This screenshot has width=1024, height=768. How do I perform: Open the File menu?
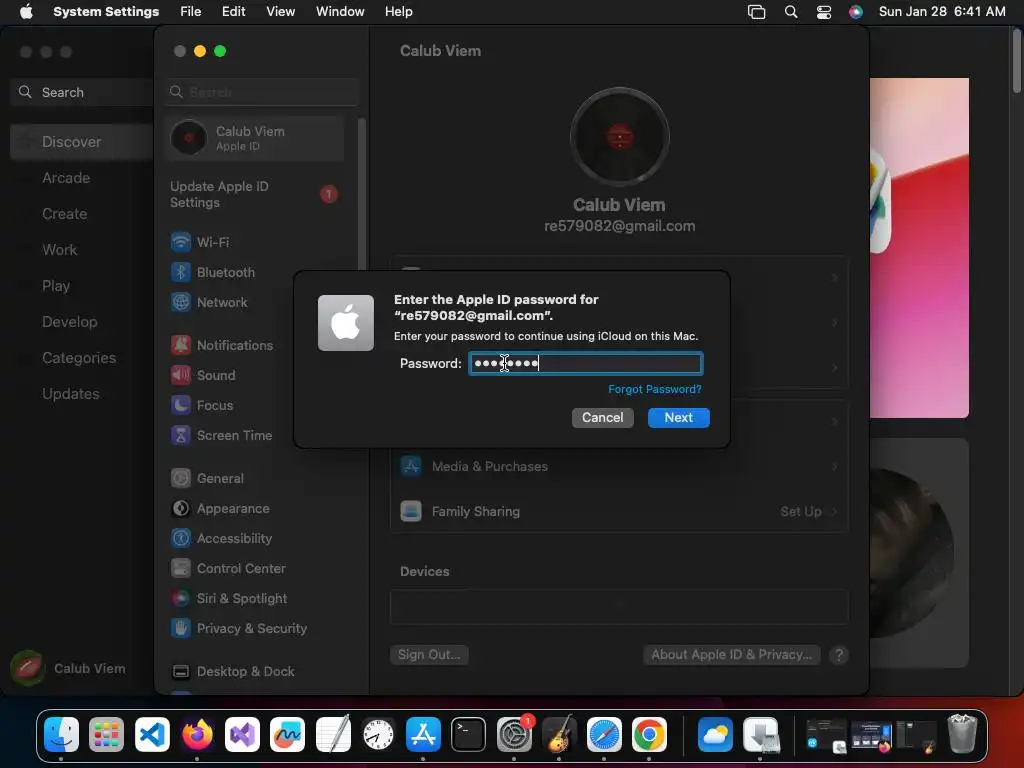pyautogui.click(x=191, y=12)
